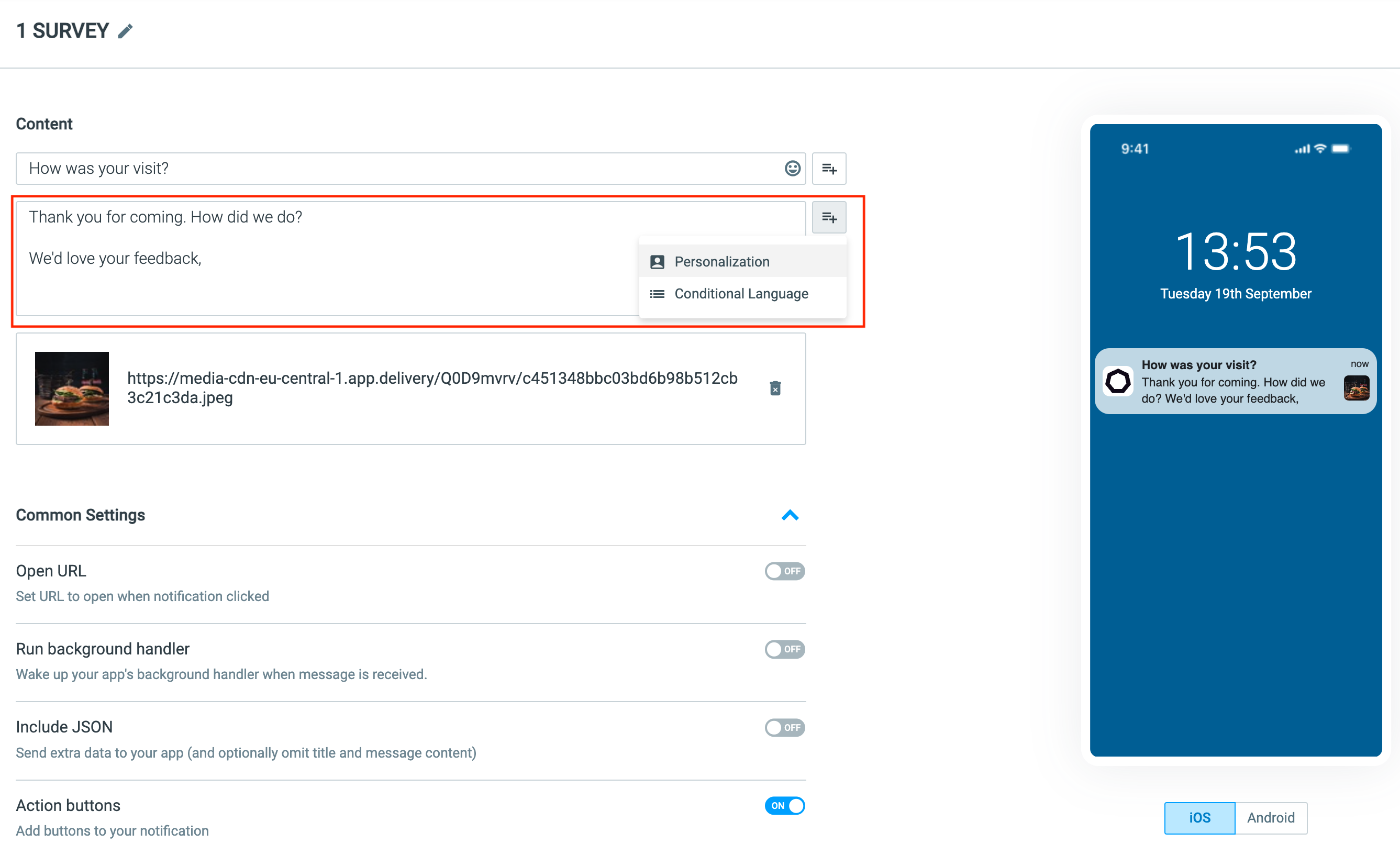Click the insert-variable button beside the title field
Screen dimensions: 1400x844
pos(829,168)
